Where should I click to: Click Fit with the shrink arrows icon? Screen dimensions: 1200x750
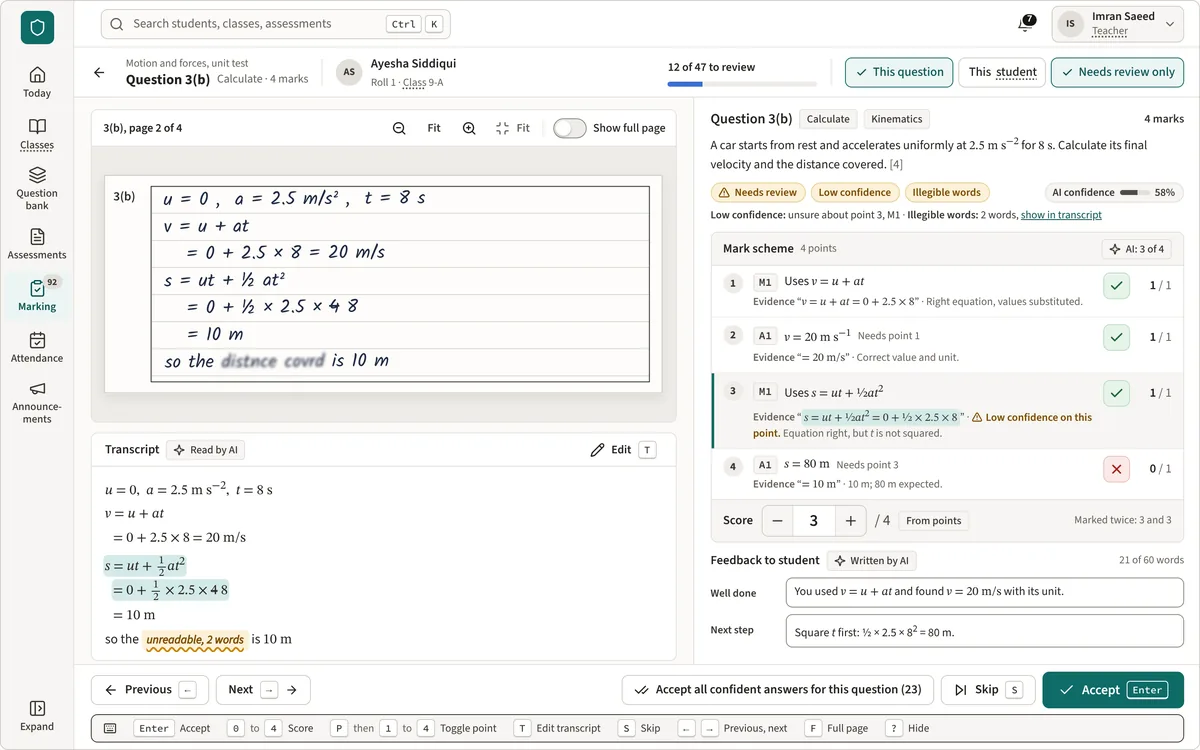click(513, 128)
